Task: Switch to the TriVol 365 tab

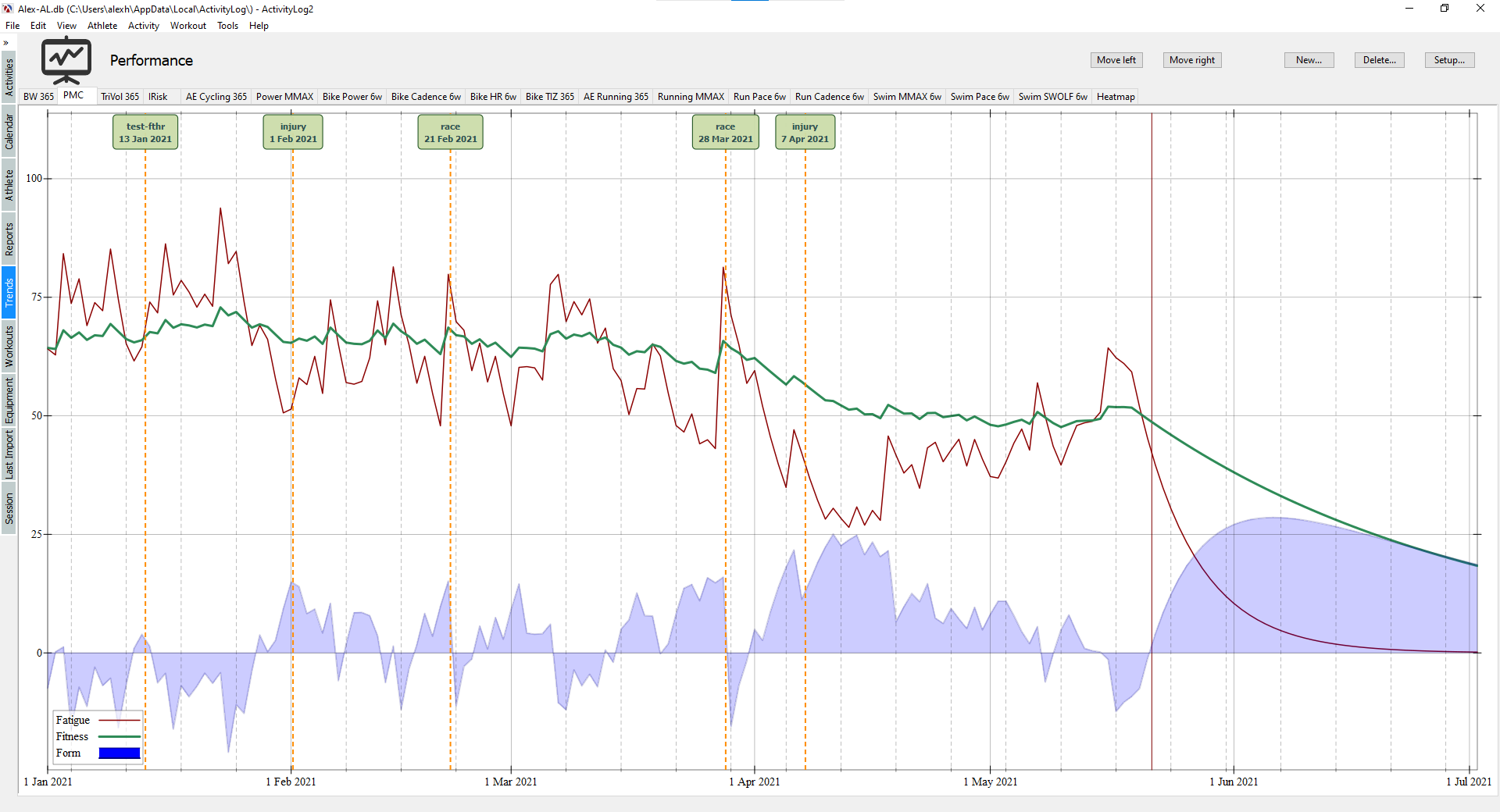Action: click(x=120, y=97)
